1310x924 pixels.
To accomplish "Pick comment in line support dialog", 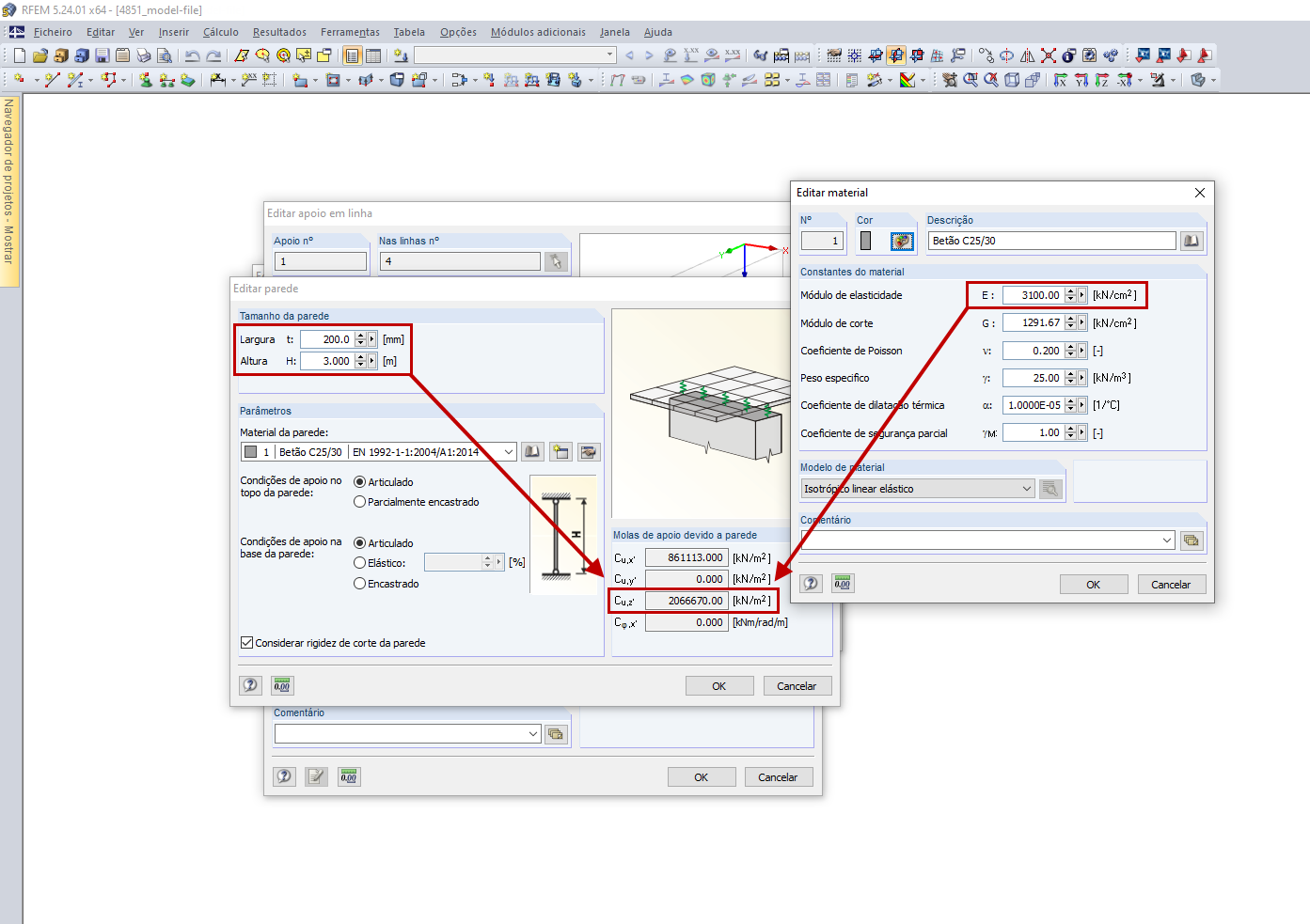I will pyautogui.click(x=556, y=734).
